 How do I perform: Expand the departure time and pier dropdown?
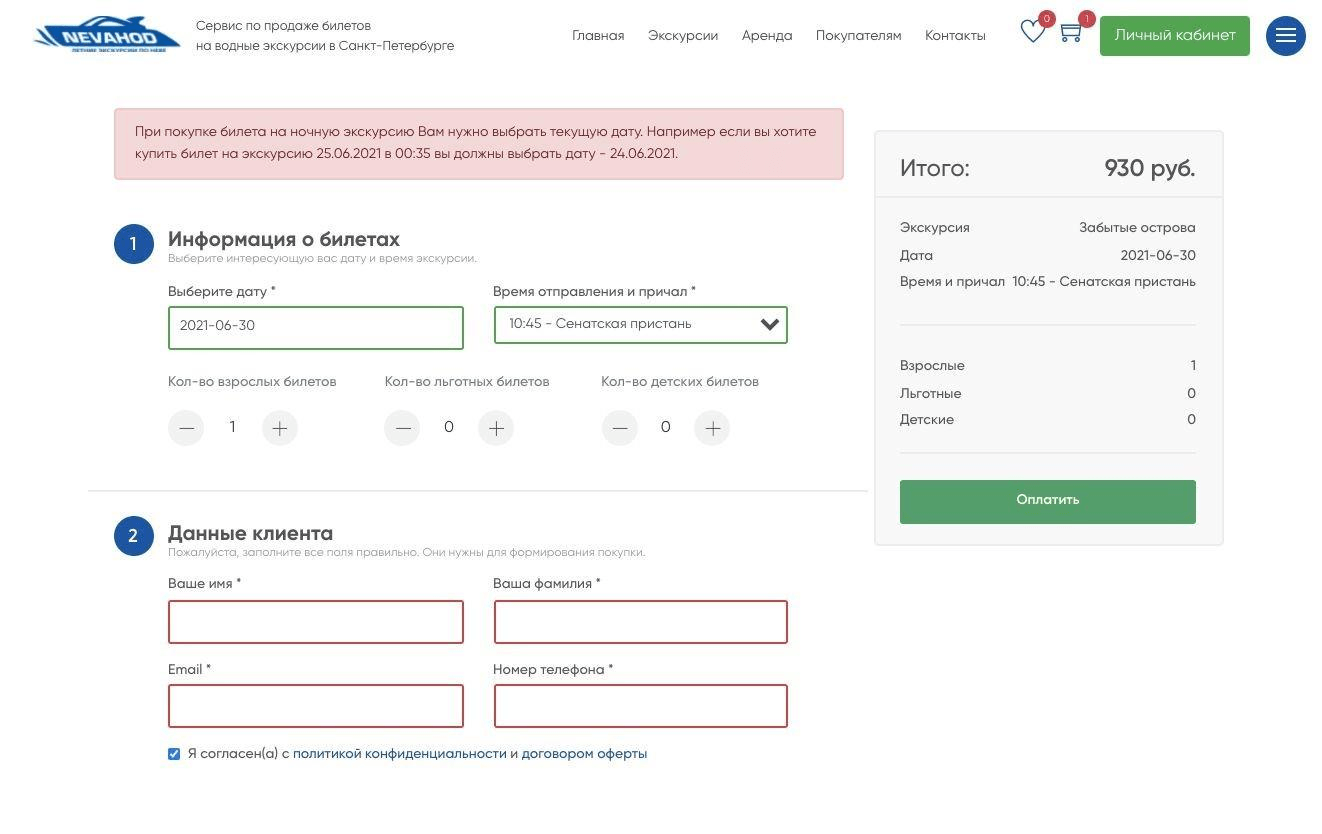click(x=640, y=325)
